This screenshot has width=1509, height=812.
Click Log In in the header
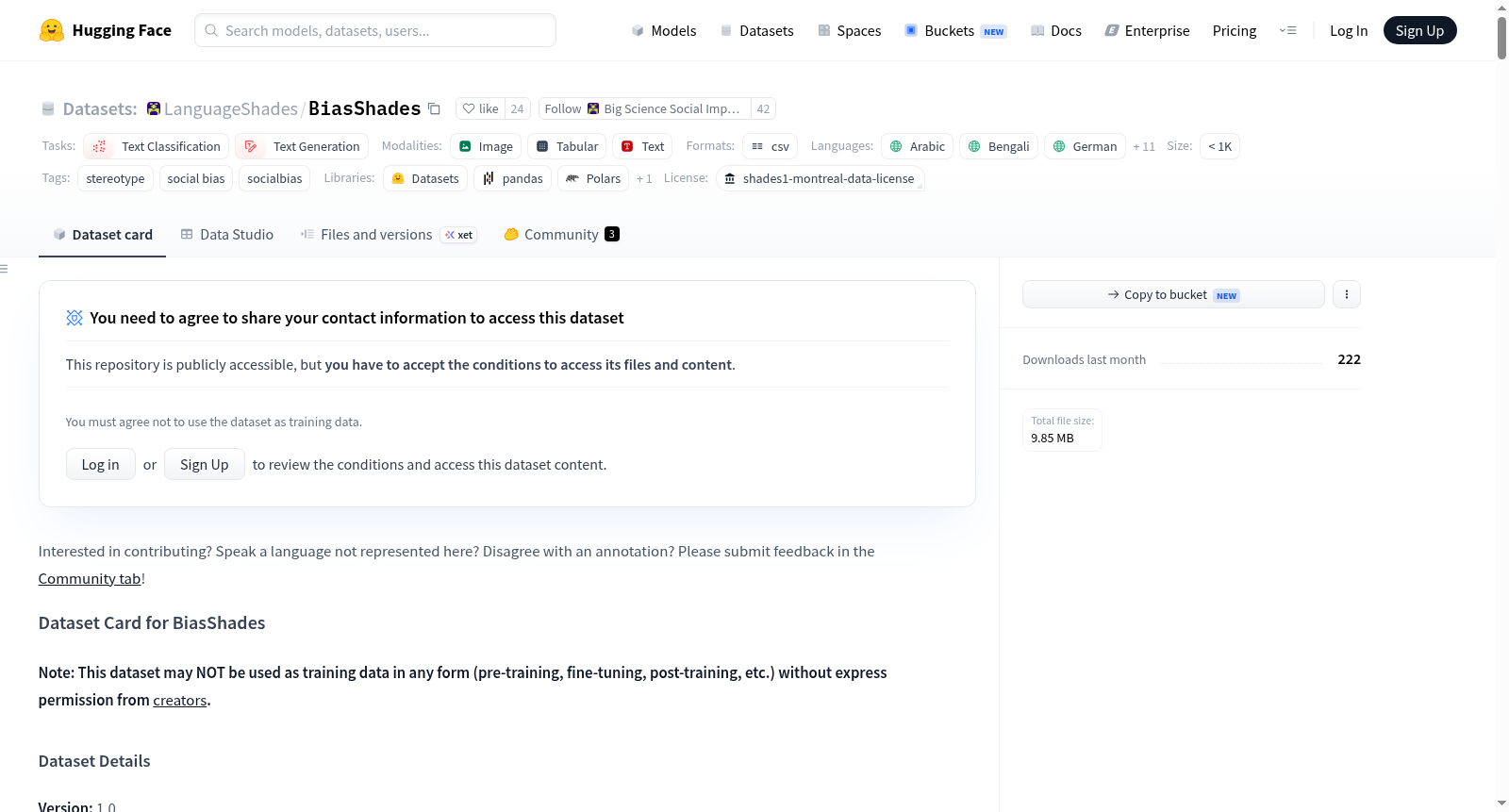(1349, 31)
